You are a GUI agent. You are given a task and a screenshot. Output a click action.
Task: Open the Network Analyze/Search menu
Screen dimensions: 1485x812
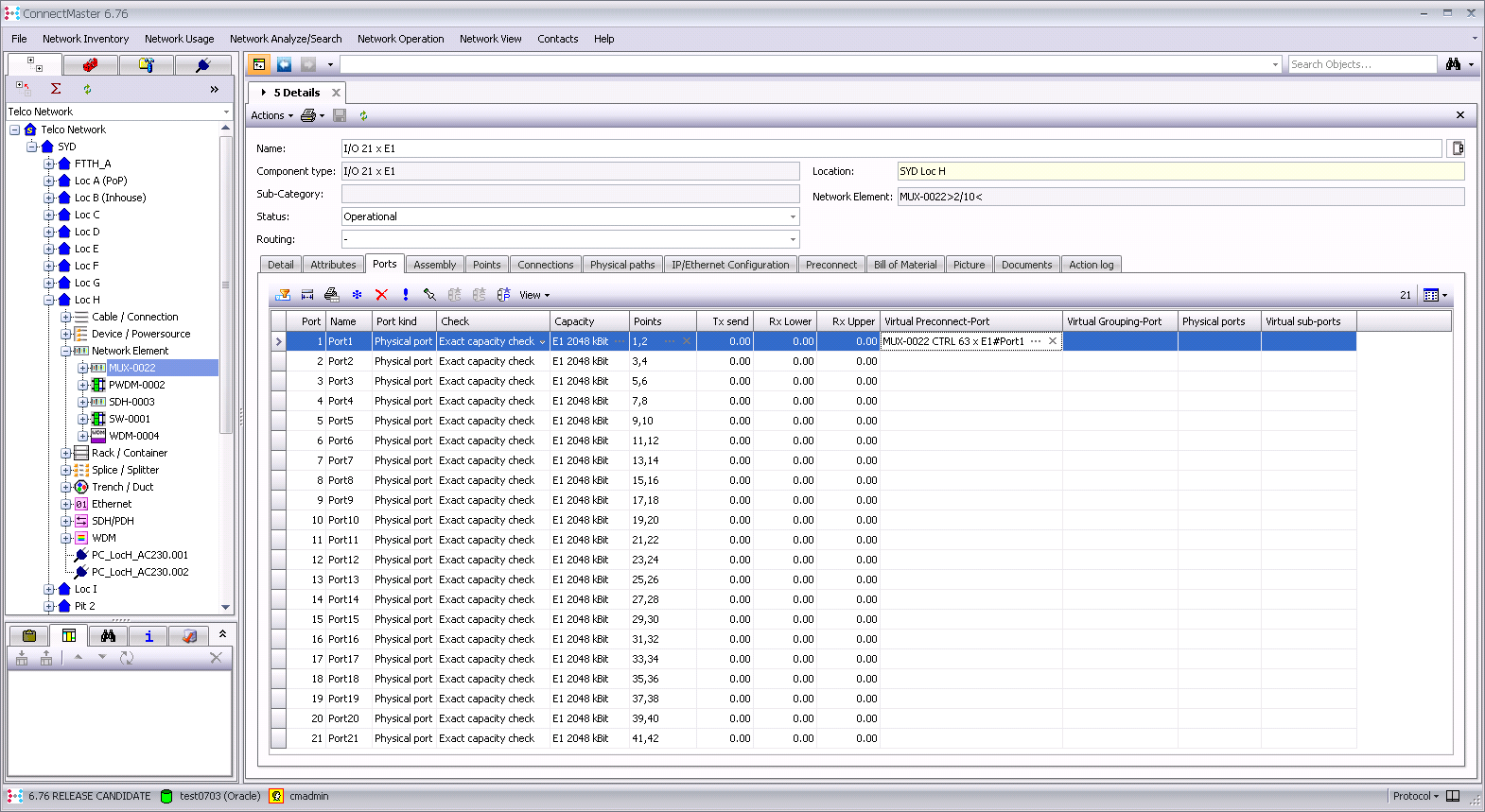(286, 39)
